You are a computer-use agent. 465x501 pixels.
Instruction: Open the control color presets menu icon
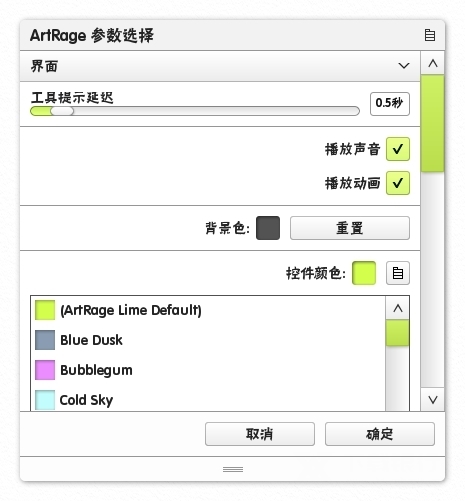398,273
